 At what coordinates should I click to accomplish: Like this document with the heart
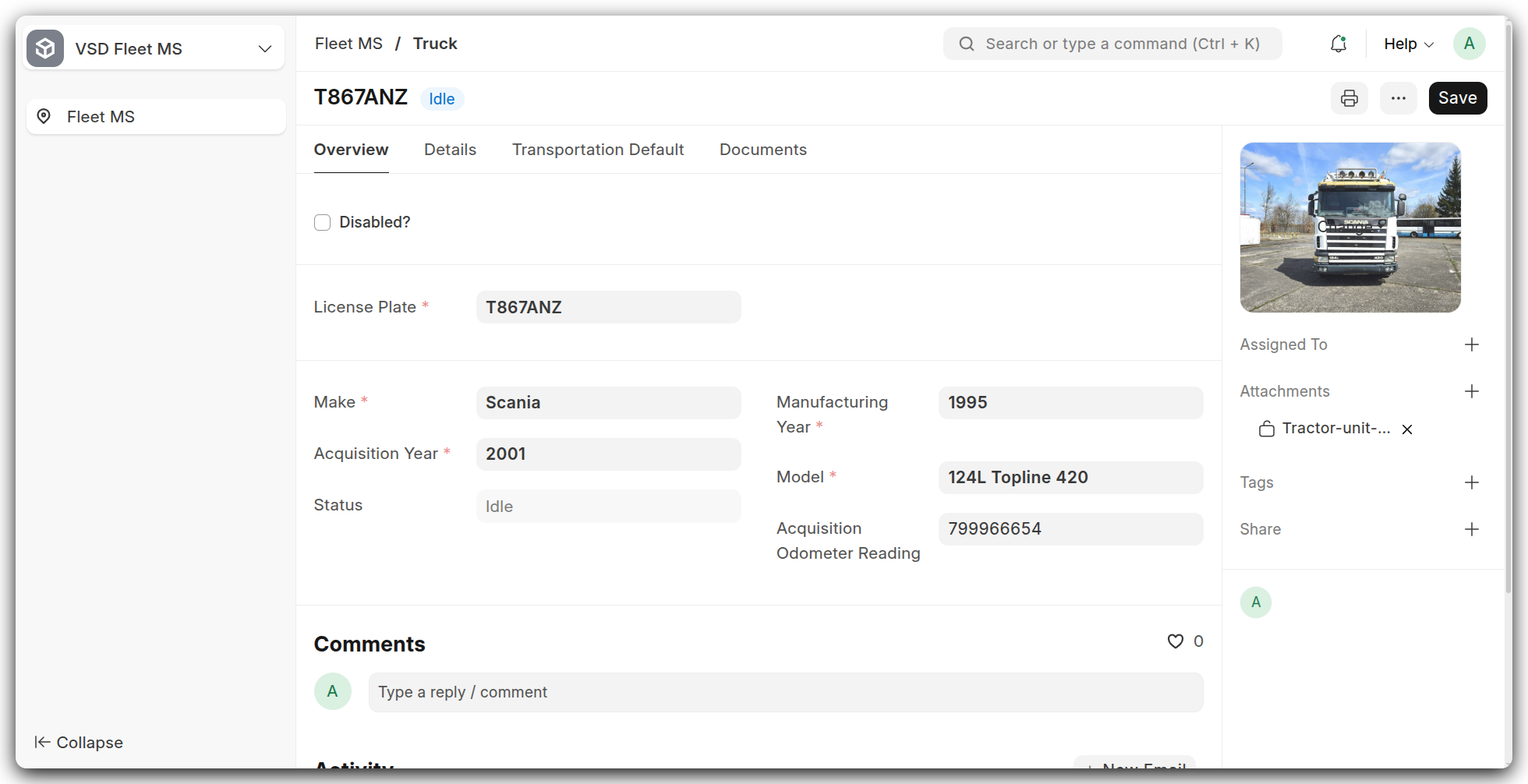pyautogui.click(x=1176, y=641)
